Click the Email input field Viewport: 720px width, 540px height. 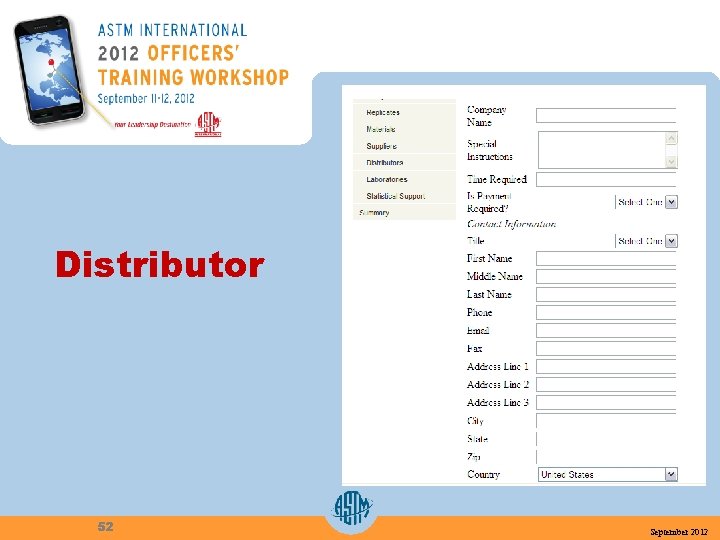point(606,331)
